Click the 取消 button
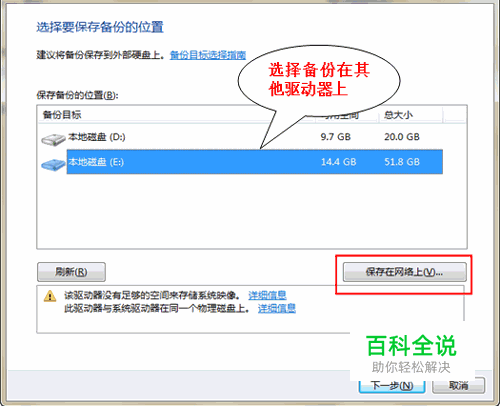This screenshot has height=406, width=500. tap(458, 386)
